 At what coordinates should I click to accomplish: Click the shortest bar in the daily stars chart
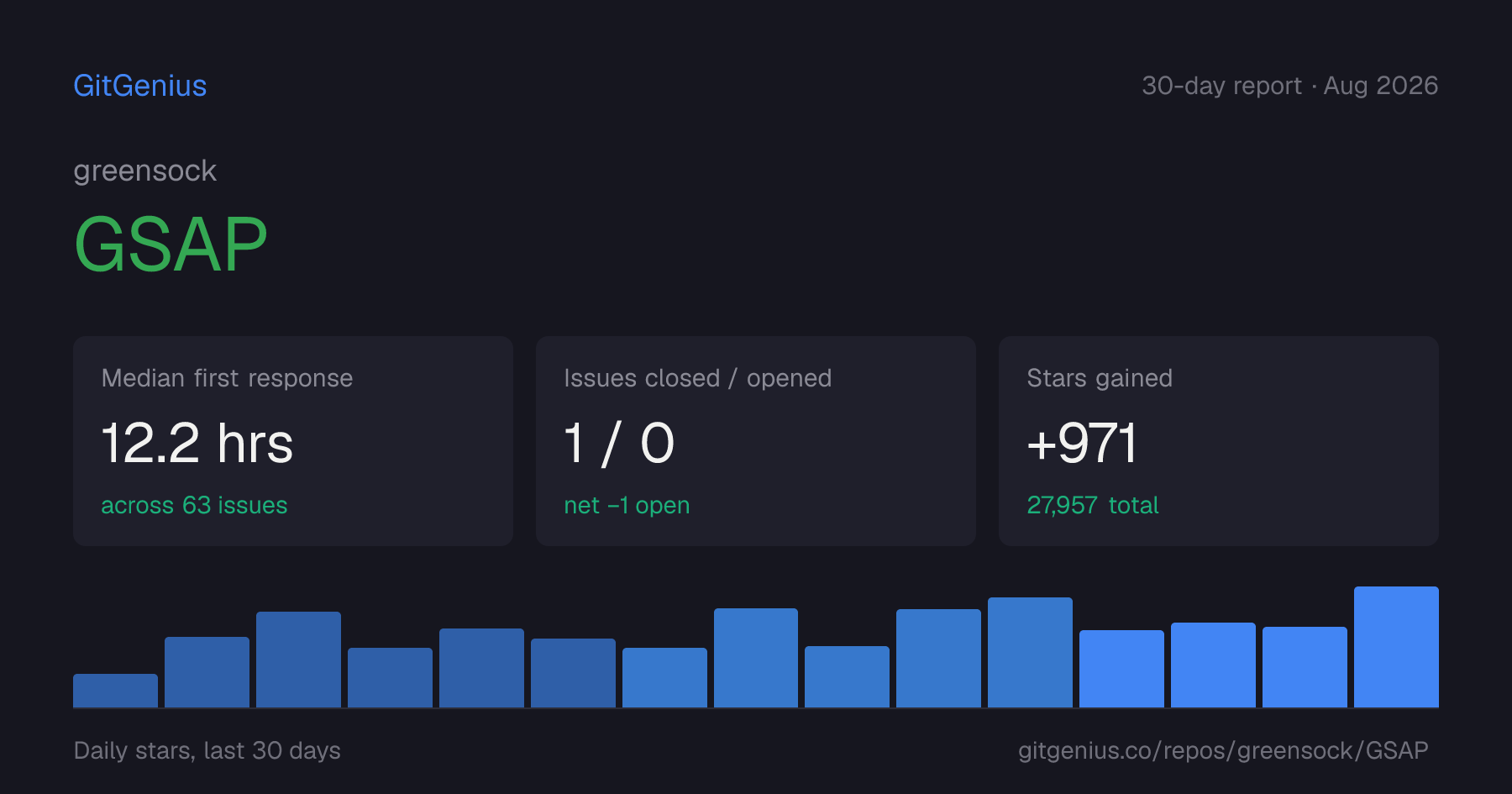[x=115, y=691]
